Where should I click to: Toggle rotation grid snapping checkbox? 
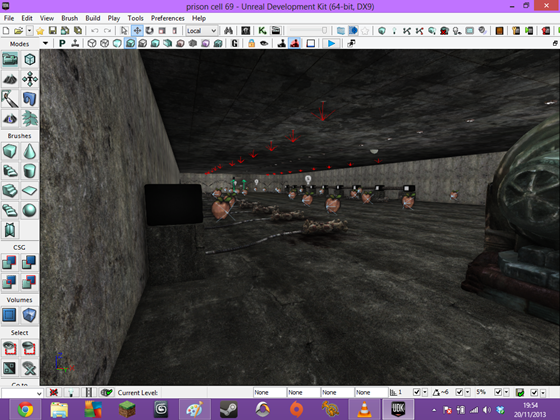459,392
